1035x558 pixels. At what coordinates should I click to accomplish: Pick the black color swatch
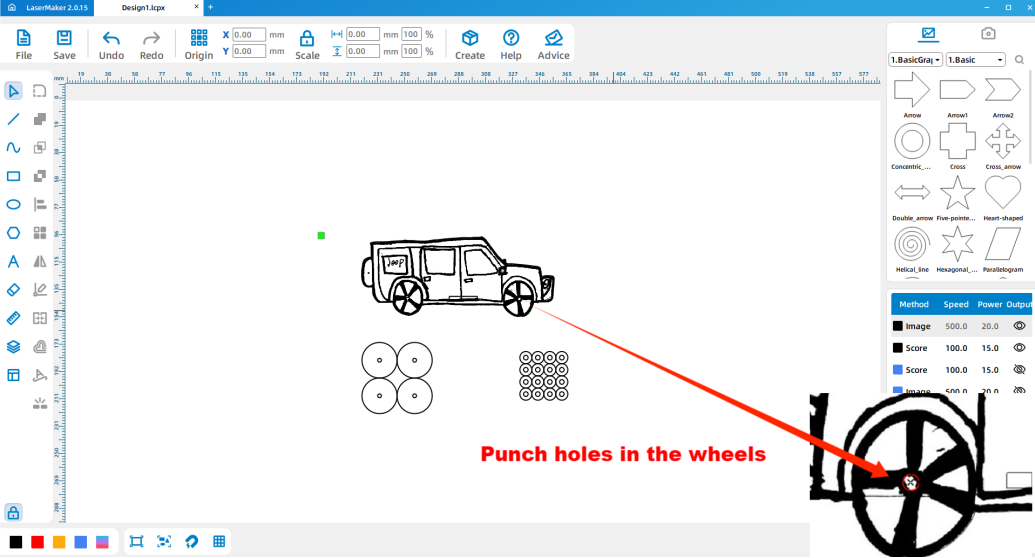coord(16,542)
